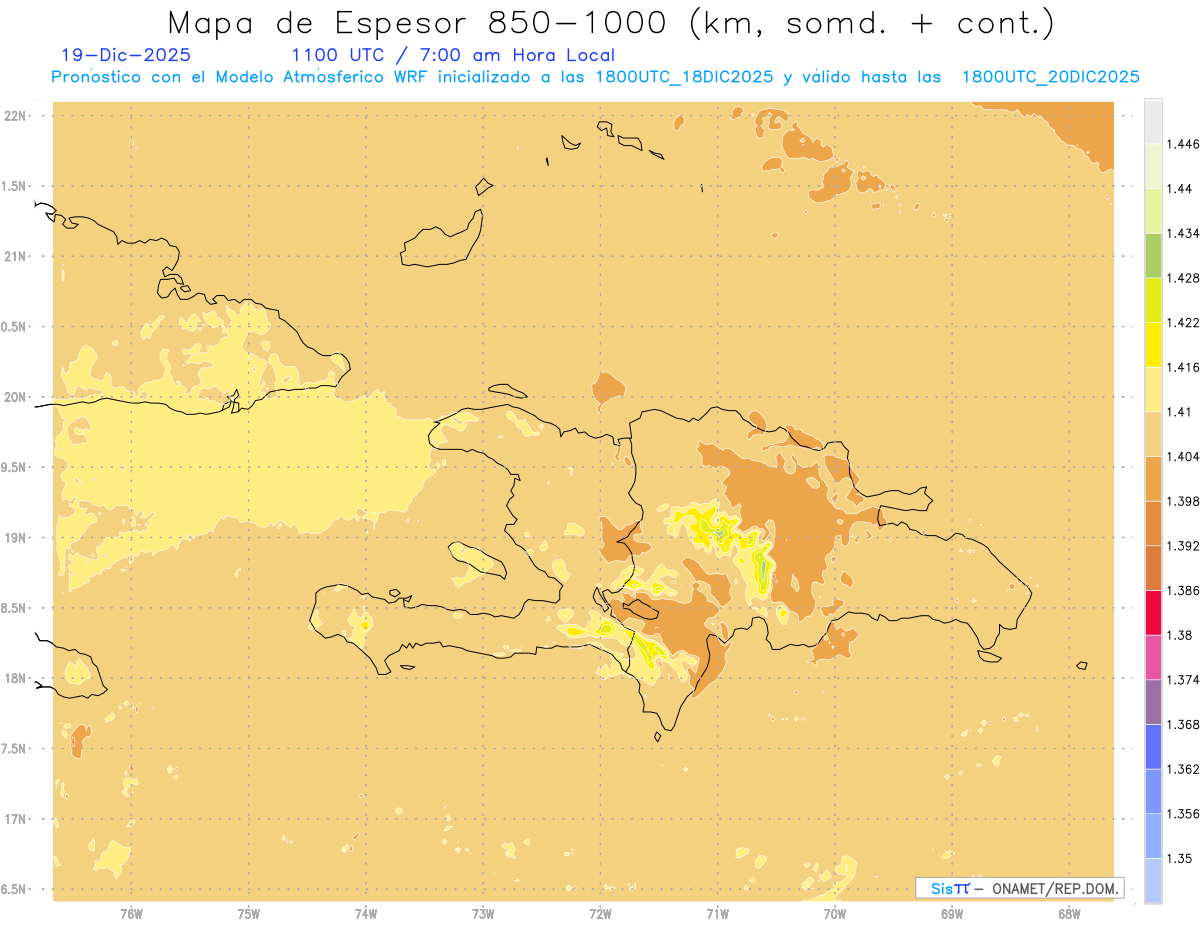The height and width of the screenshot is (927, 1200).
Task: Click the colorbar value "1.404"
Action: 1183,456
